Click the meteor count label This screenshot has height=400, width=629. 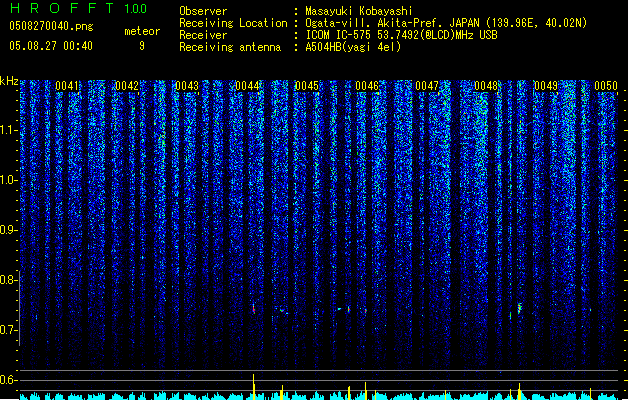coord(142,31)
